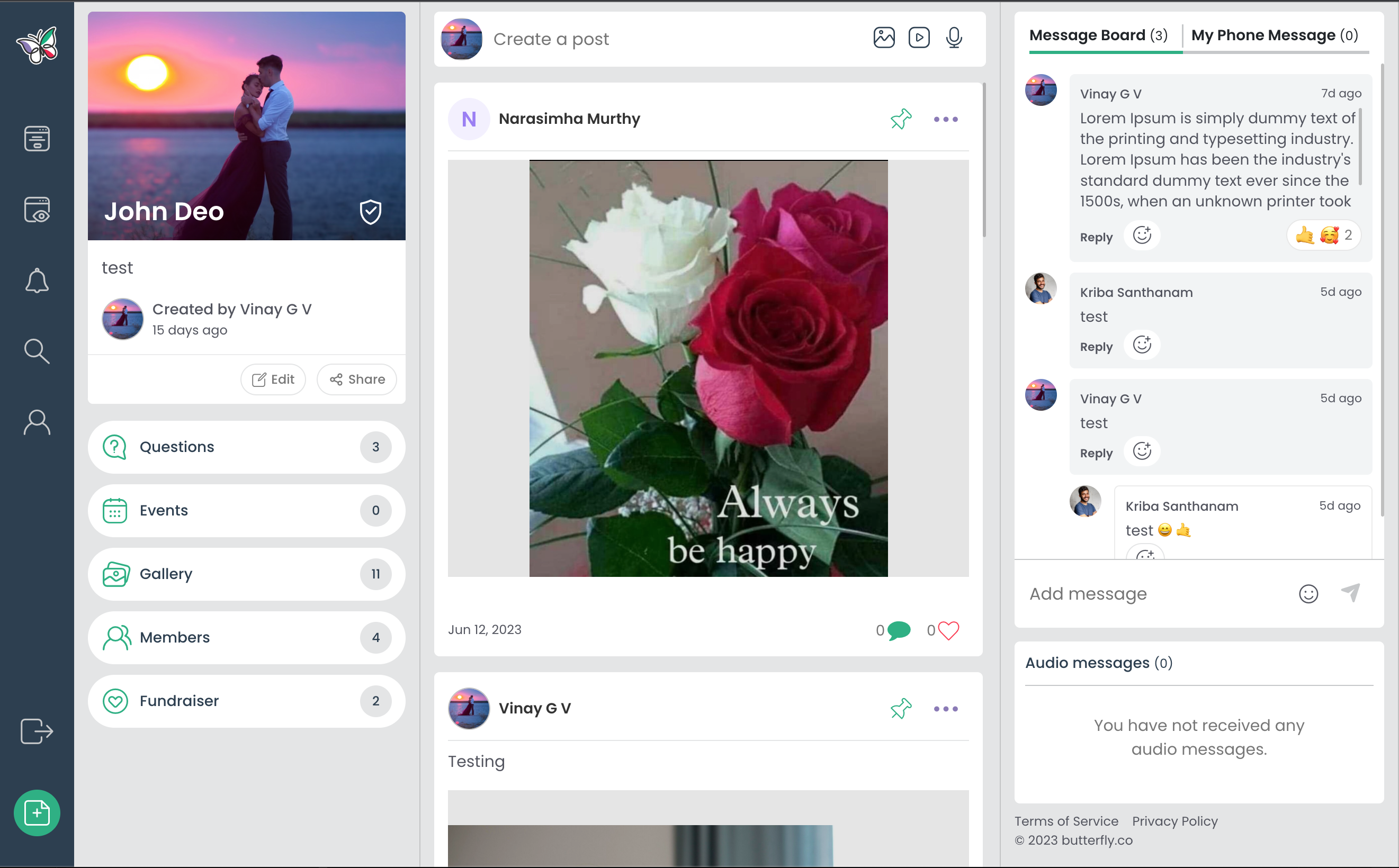Viewport: 1399px width, 868px height.
Task: Click the Edit button on John Deo's page
Action: pos(273,379)
